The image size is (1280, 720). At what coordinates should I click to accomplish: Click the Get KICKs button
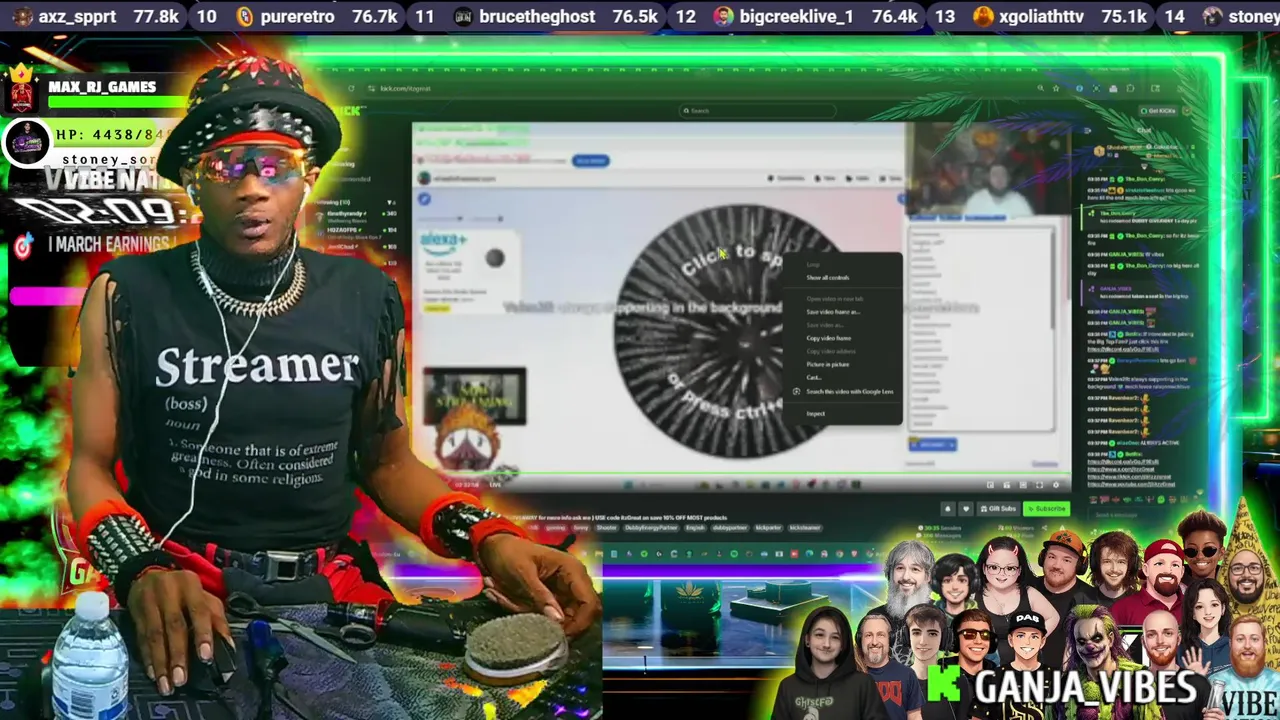pos(1159,110)
